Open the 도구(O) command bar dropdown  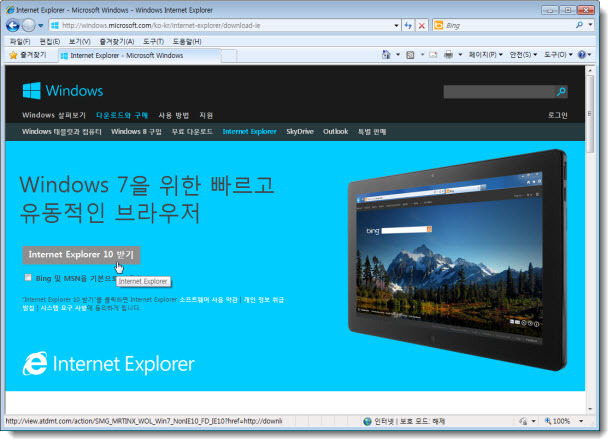click(x=558, y=55)
